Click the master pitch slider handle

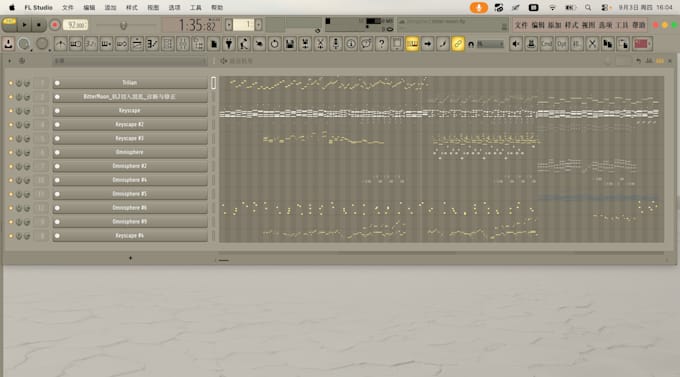tap(124, 26)
